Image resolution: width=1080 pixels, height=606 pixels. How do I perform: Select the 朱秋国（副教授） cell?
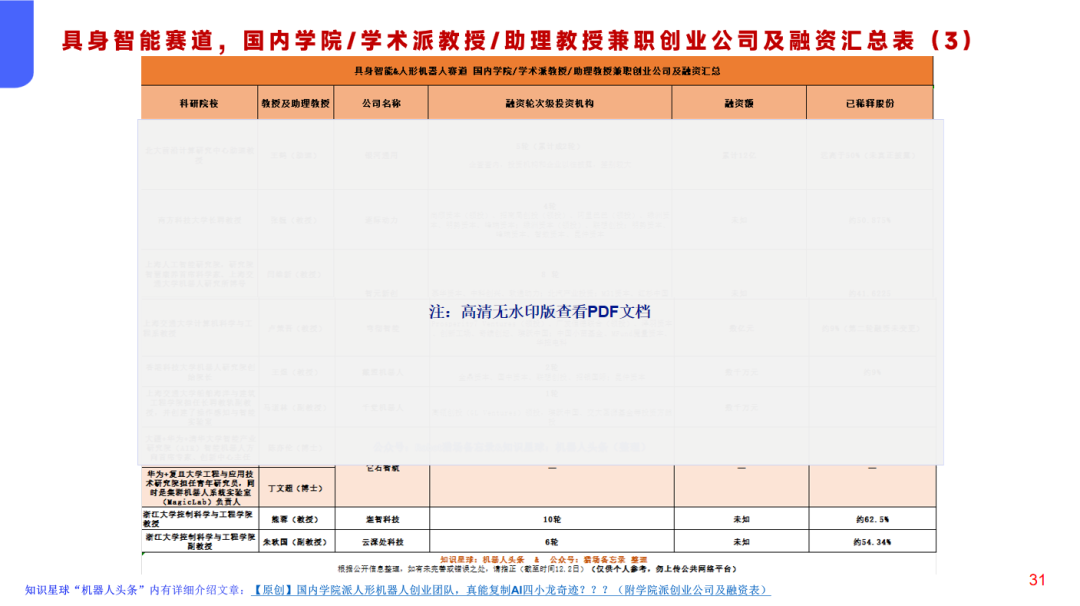295,542
